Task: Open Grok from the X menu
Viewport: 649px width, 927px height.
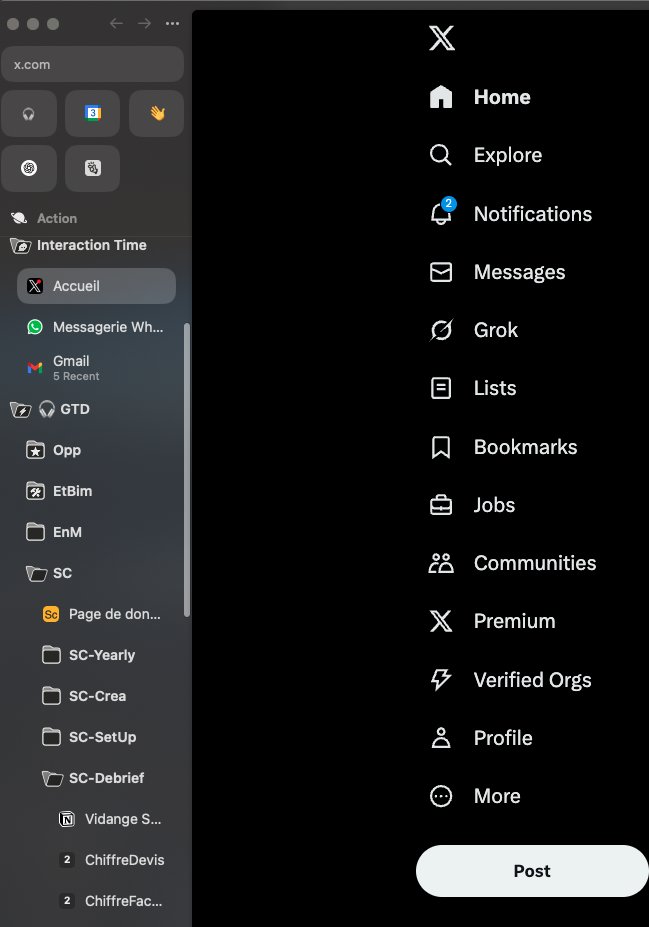Action: click(473, 330)
